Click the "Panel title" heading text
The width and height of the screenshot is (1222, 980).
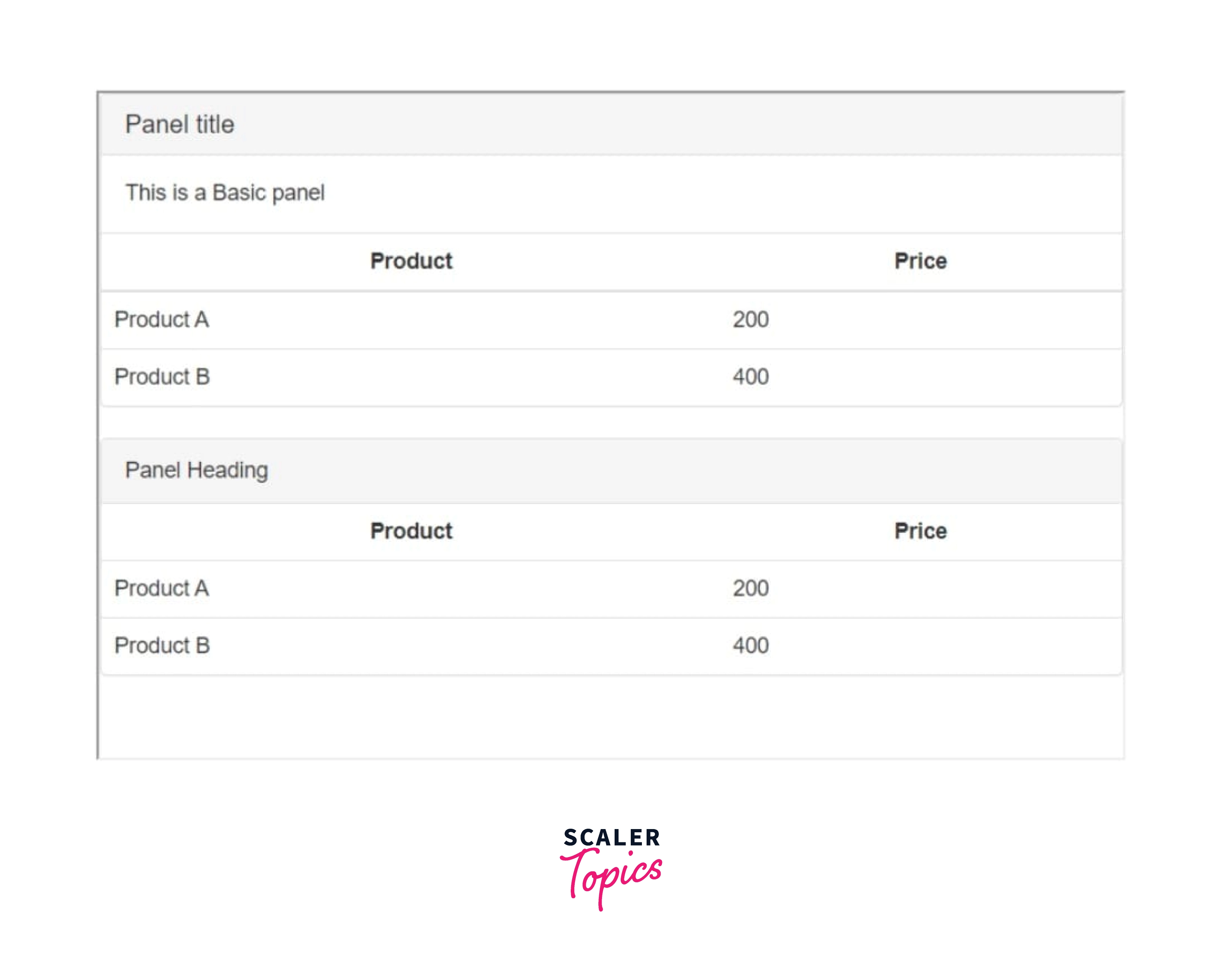(179, 124)
